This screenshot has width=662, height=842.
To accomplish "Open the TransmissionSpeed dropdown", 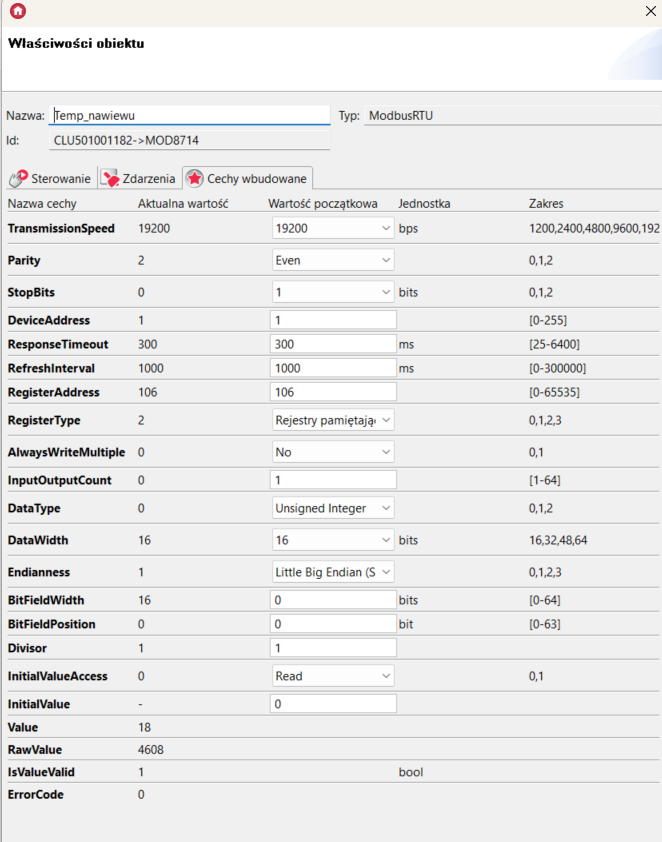I will tap(333, 229).
